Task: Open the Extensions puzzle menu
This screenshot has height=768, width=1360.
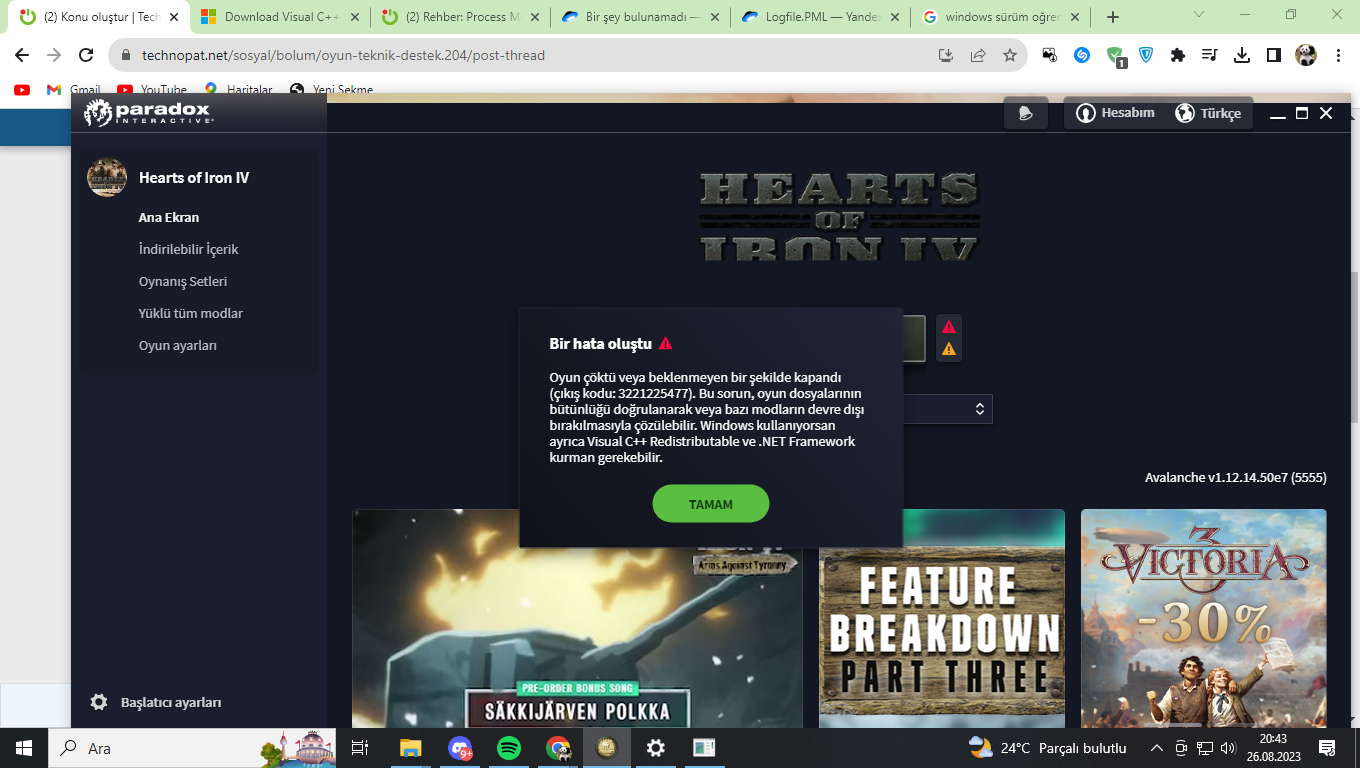Action: point(1178,55)
